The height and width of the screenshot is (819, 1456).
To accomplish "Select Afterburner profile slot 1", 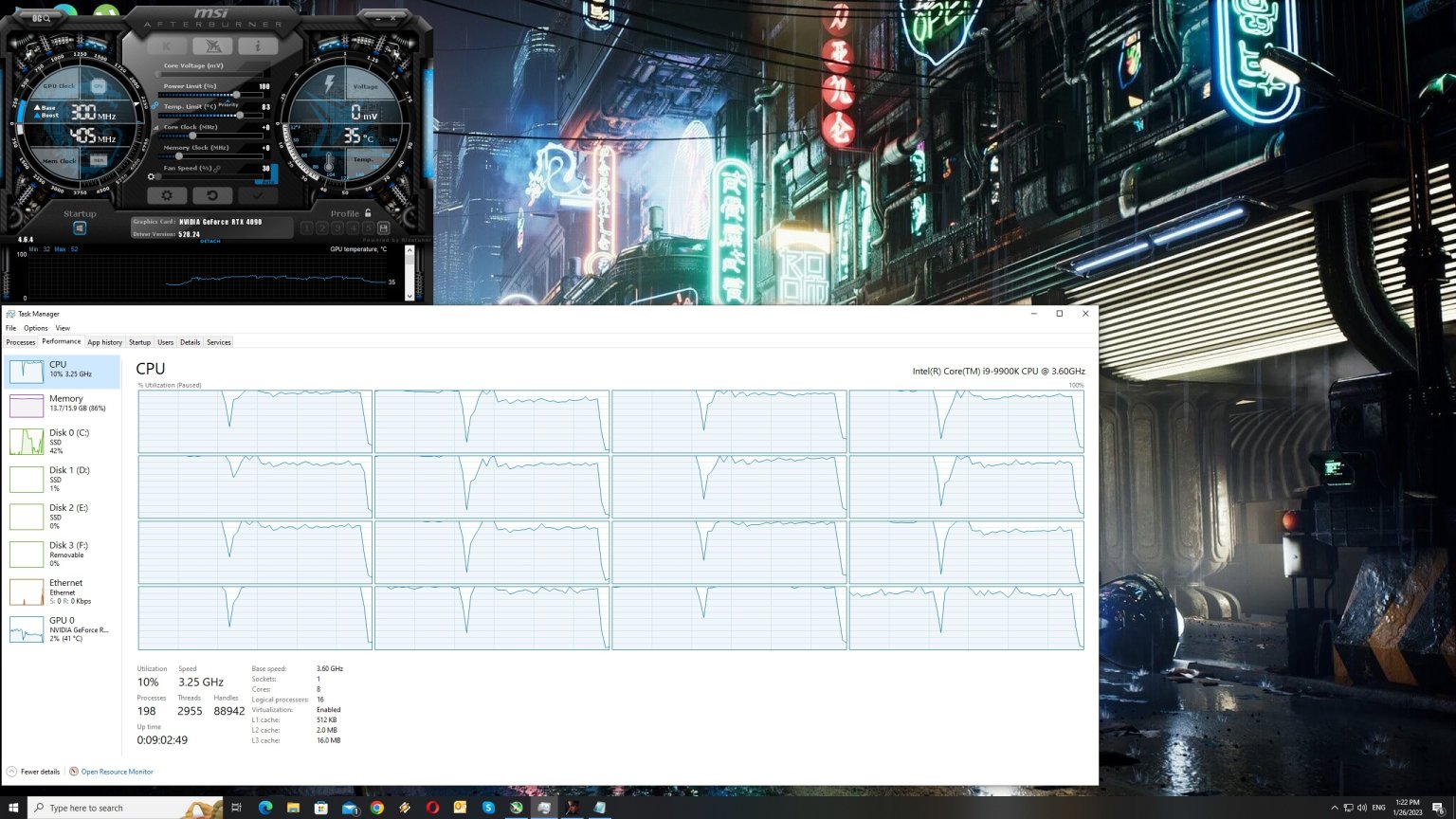I will (x=307, y=227).
